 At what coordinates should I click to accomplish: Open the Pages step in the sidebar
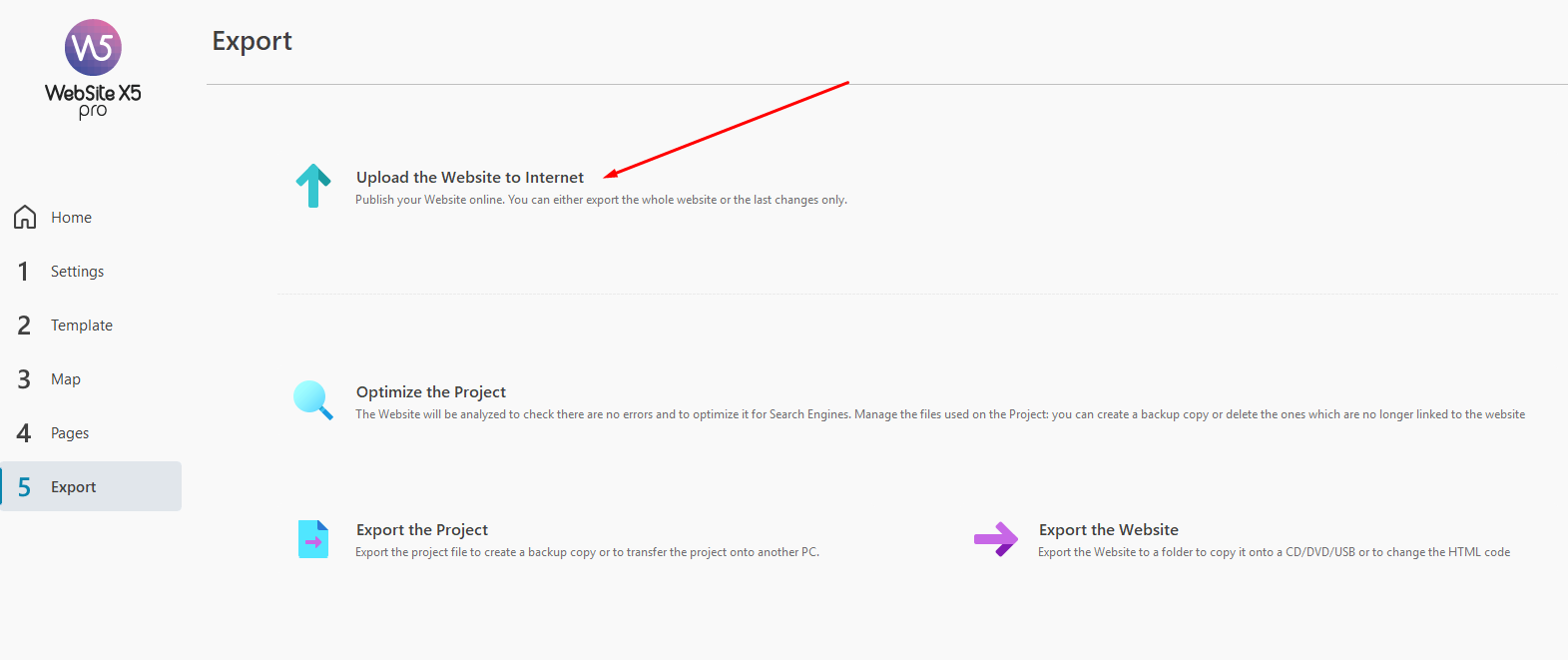70,433
